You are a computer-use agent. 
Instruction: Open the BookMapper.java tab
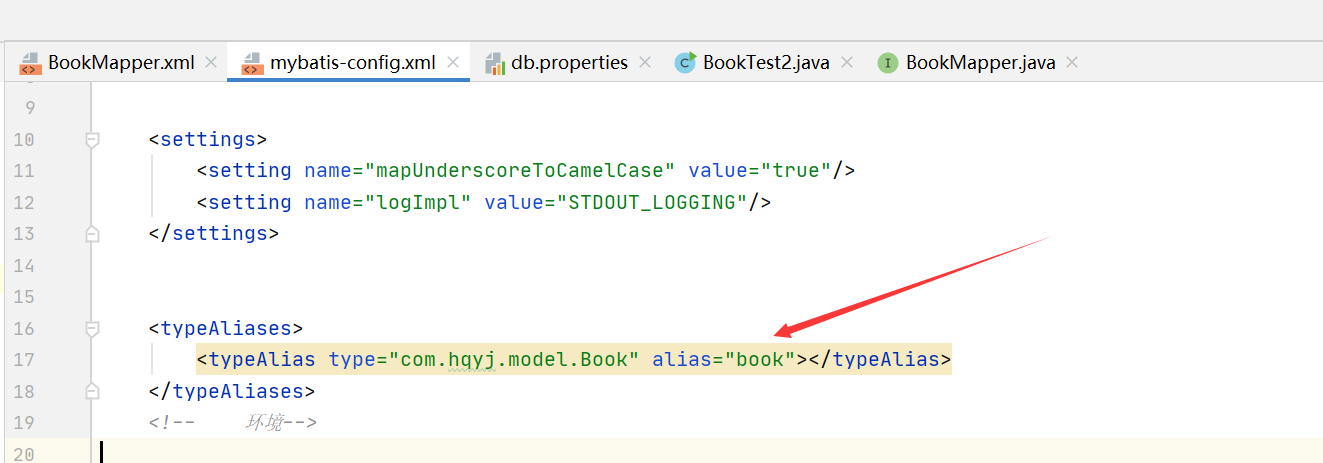click(981, 62)
